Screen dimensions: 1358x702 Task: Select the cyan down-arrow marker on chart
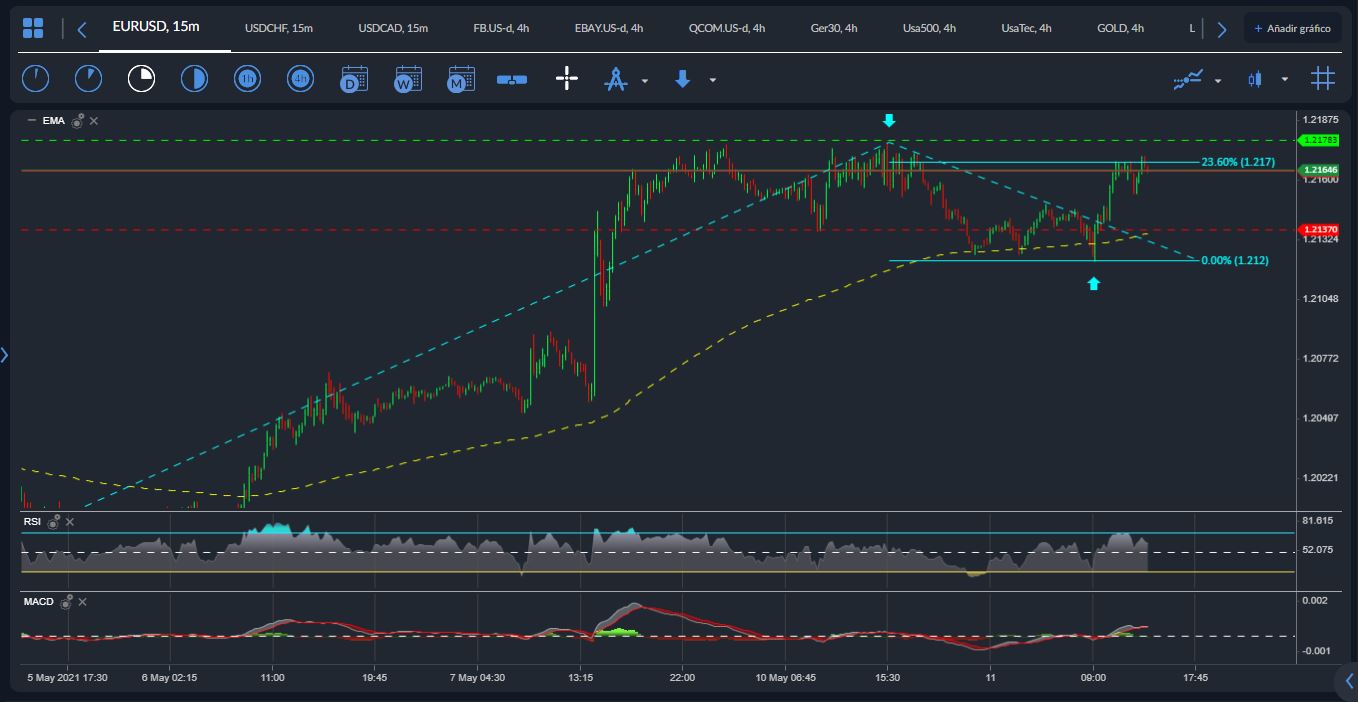click(889, 121)
